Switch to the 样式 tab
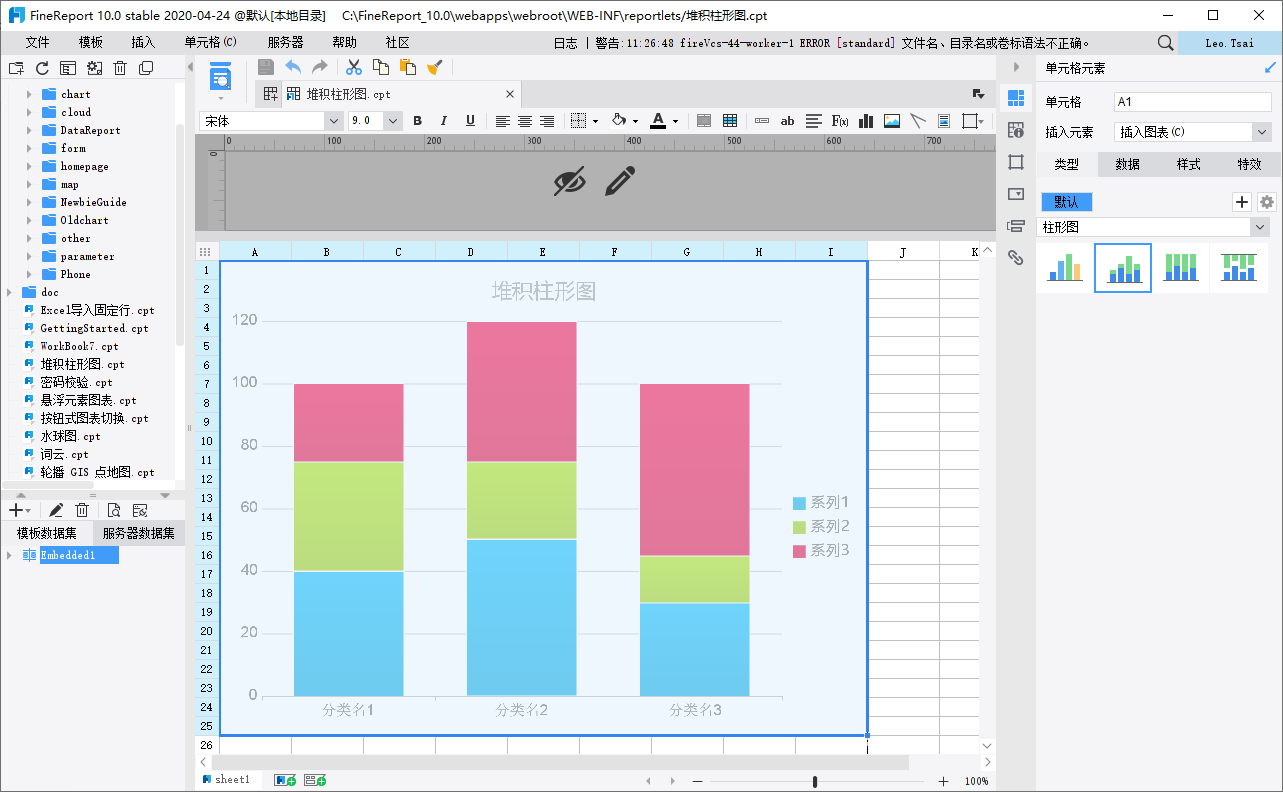This screenshot has height=792, width=1283. (1188, 164)
